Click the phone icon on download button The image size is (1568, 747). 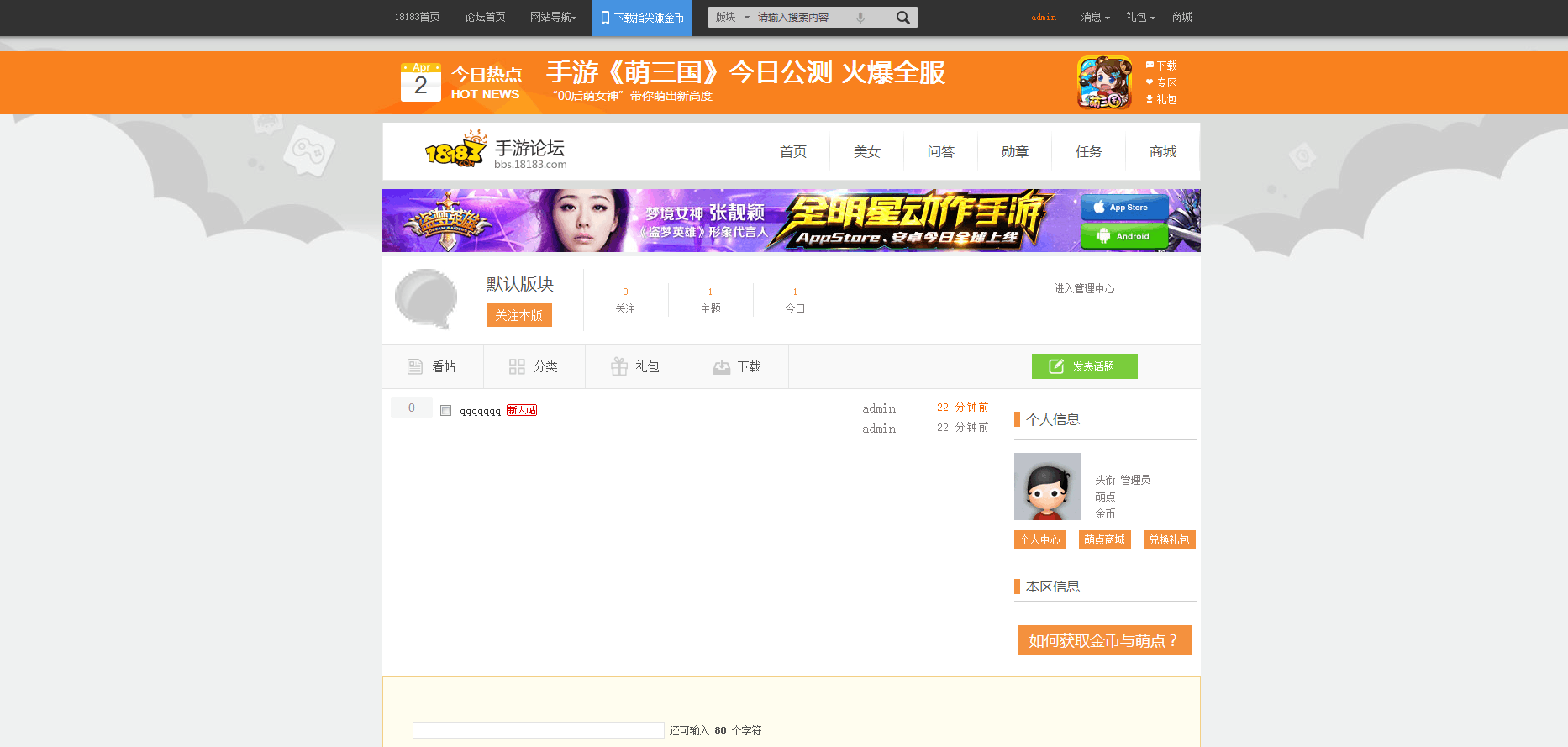(x=605, y=18)
